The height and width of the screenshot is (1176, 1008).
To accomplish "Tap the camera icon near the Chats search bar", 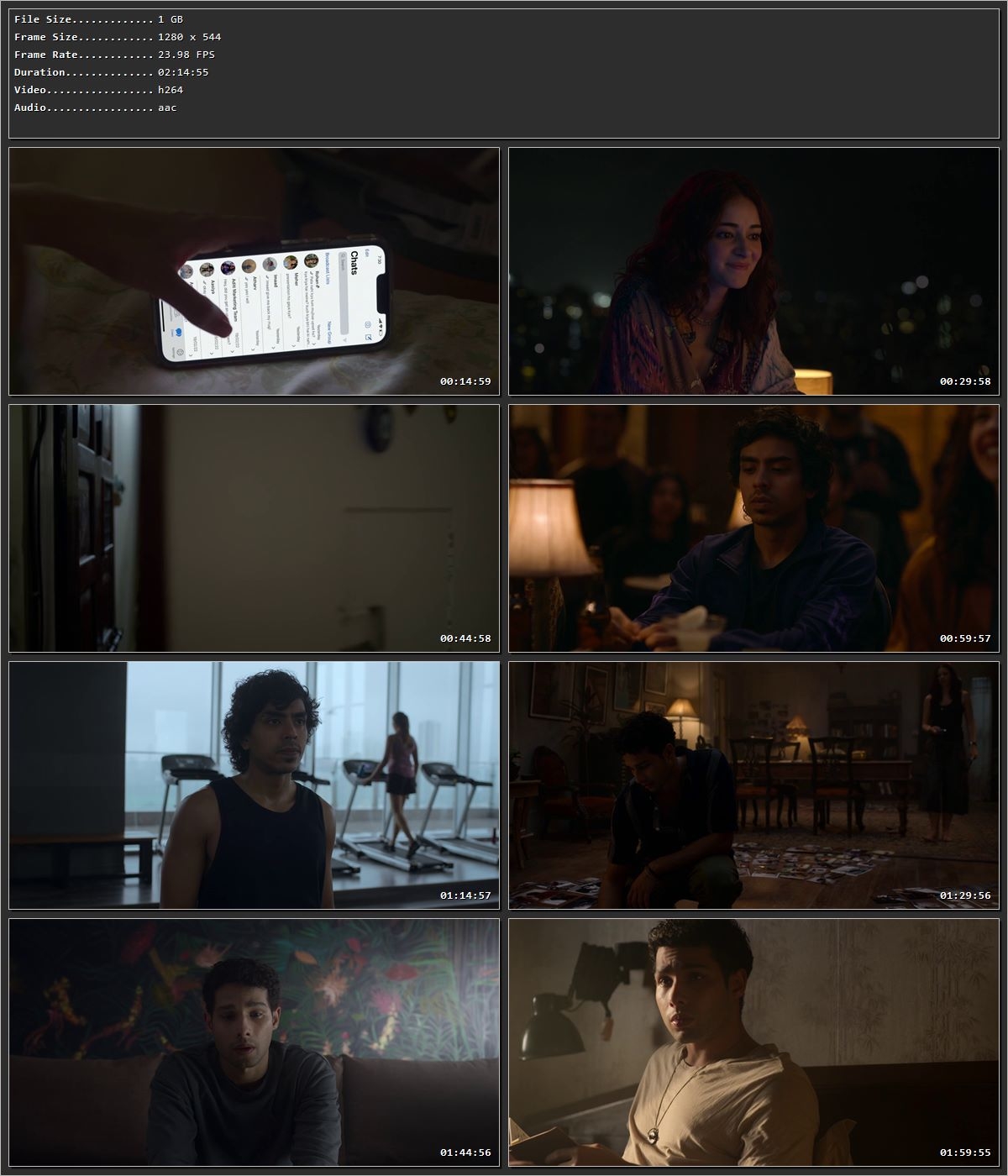I will [368, 324].
